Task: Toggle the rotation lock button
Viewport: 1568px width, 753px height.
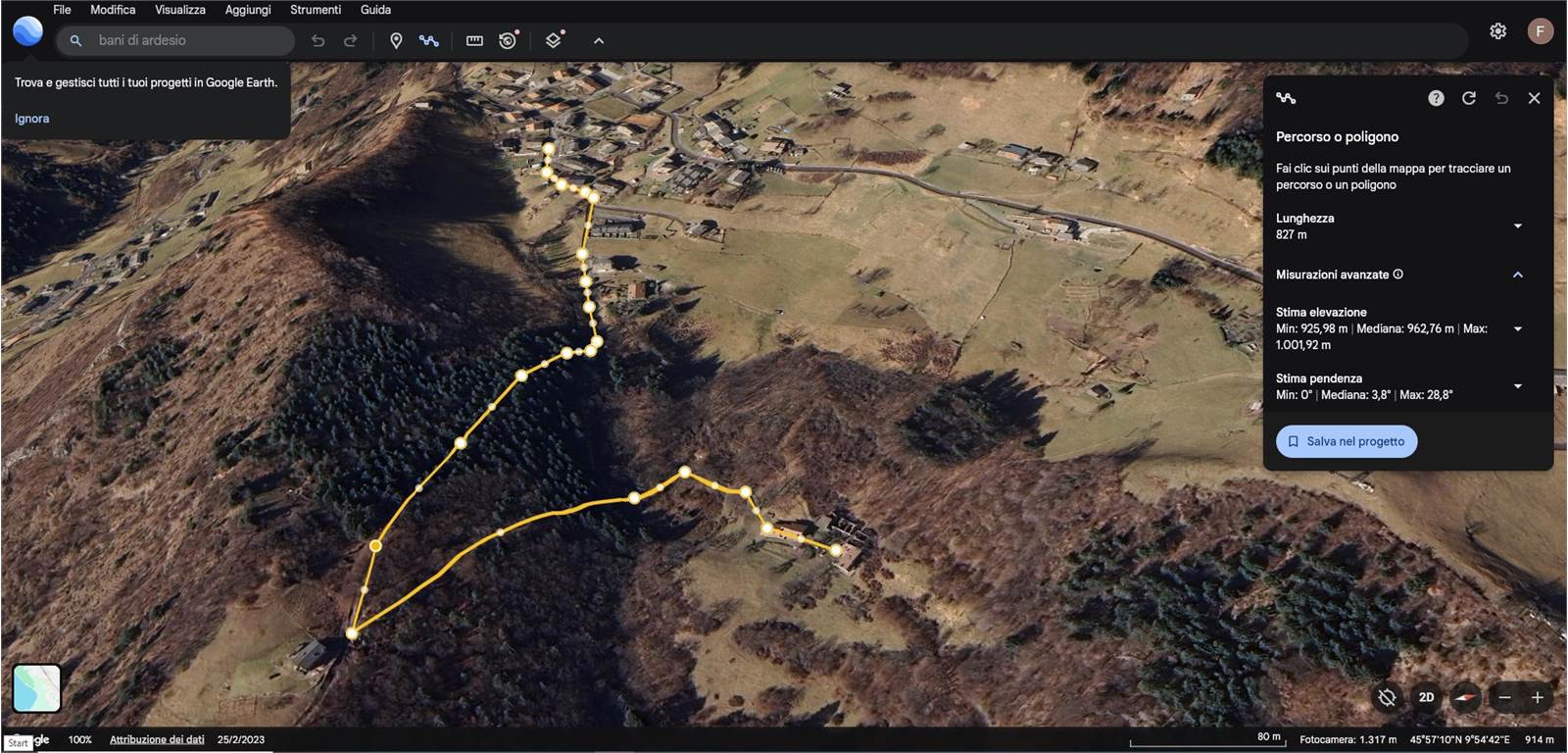Action: [1387, 697]
